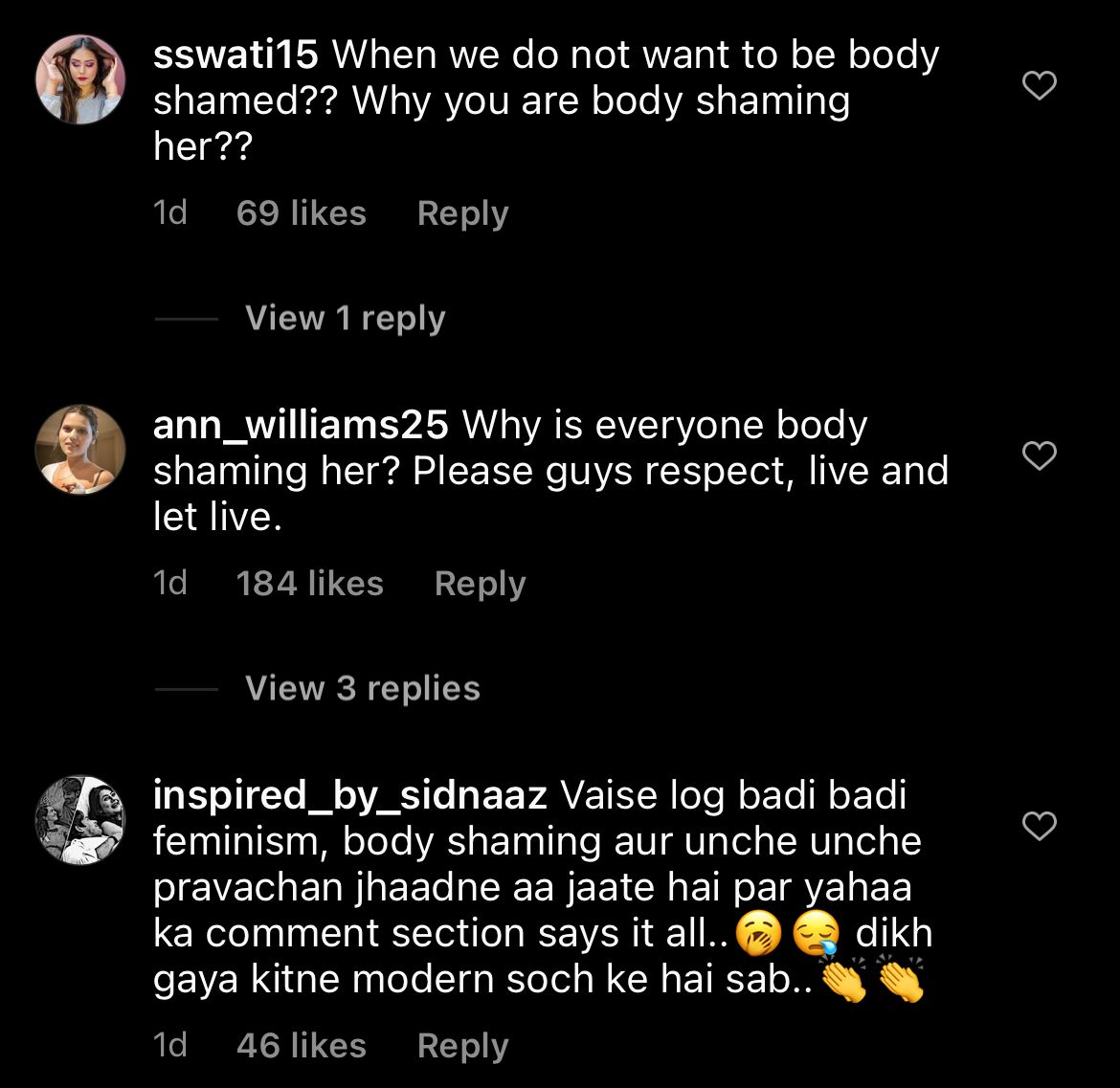
Task: Open ann_williams25's profile picture
Action: click(80, 450)
